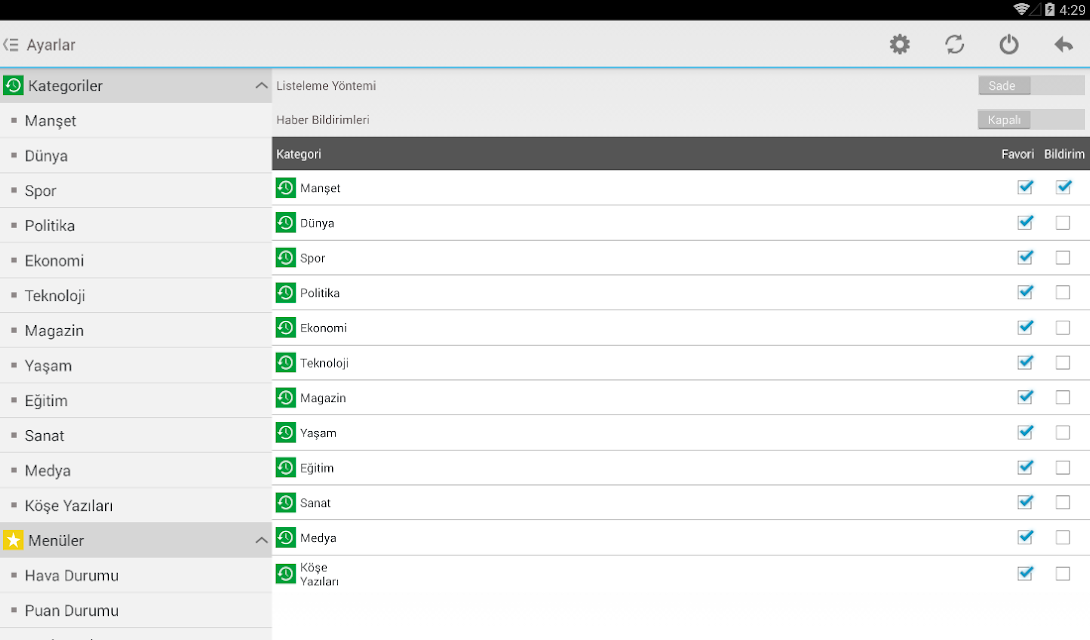This screenshot has height=640, width=1090.
Task: Go back using the arrow icon
Action: 1064,44
